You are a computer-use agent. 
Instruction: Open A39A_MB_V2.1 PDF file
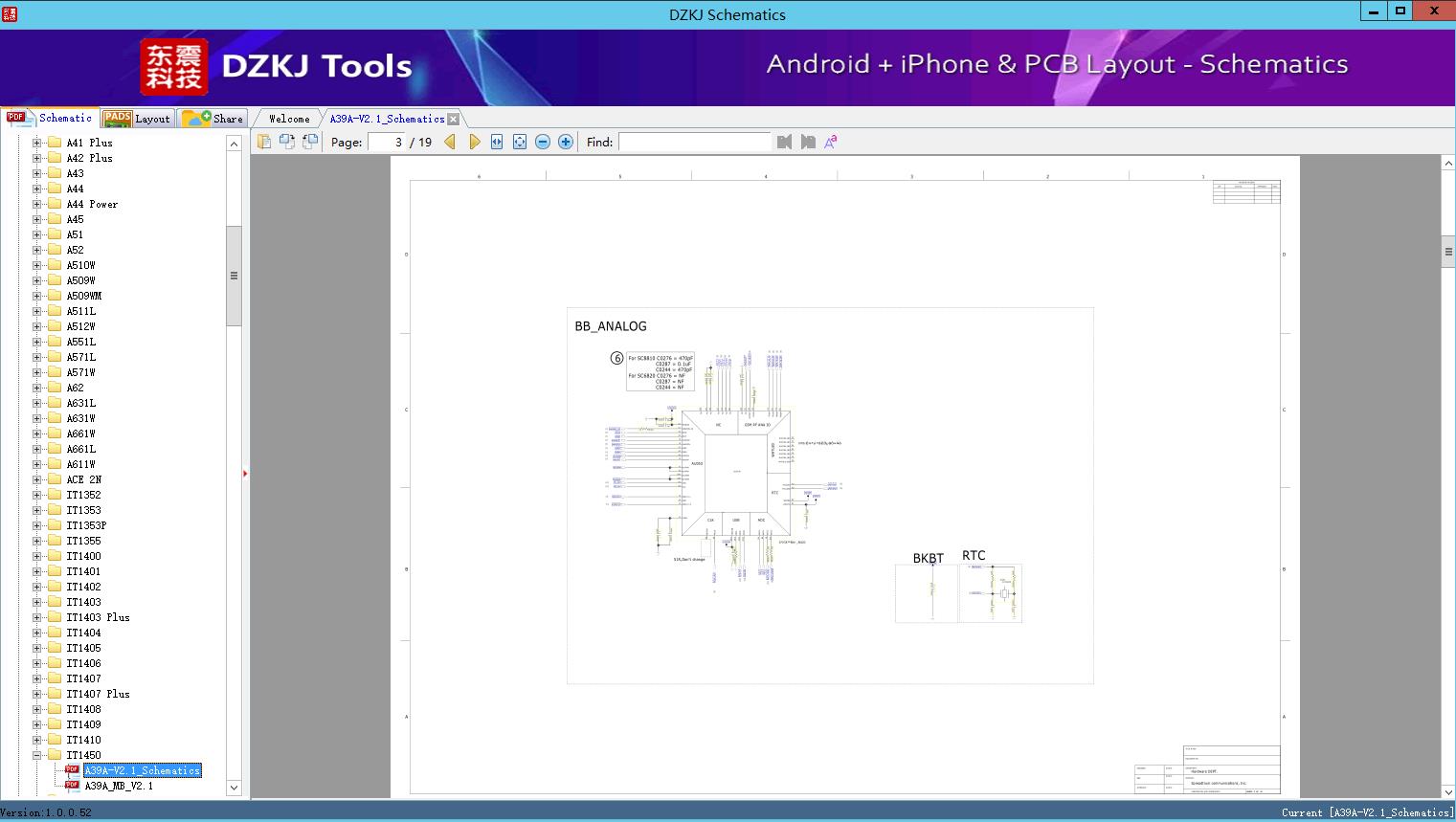pyautogui.click(x=118, y=786)
